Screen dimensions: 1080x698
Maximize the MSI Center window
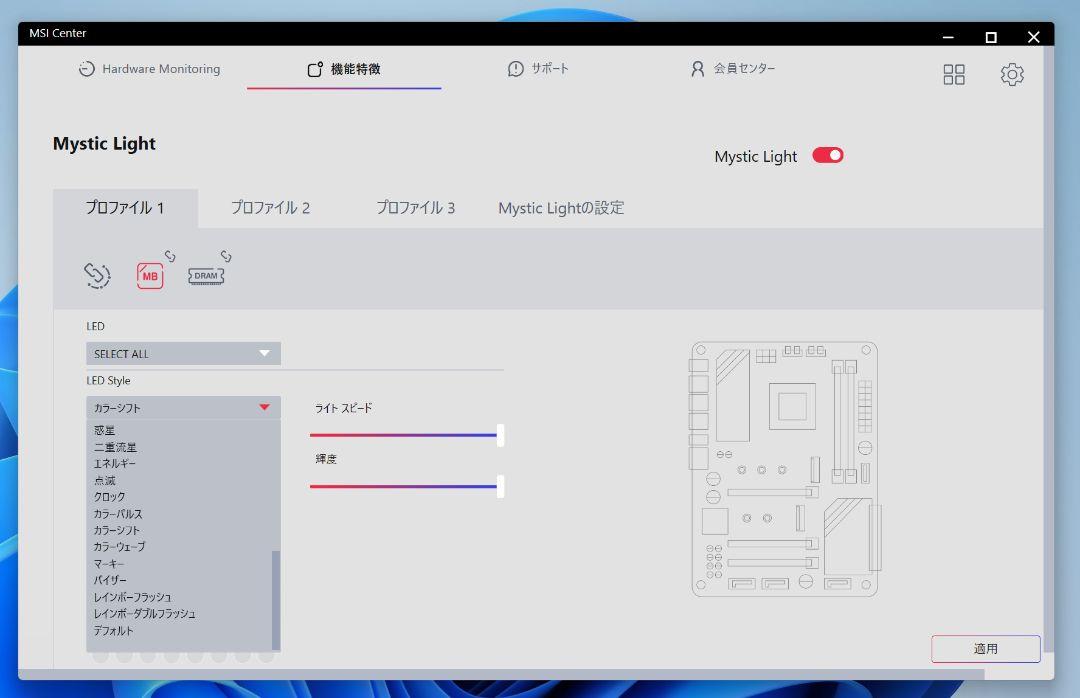click(x=991, y=37)
